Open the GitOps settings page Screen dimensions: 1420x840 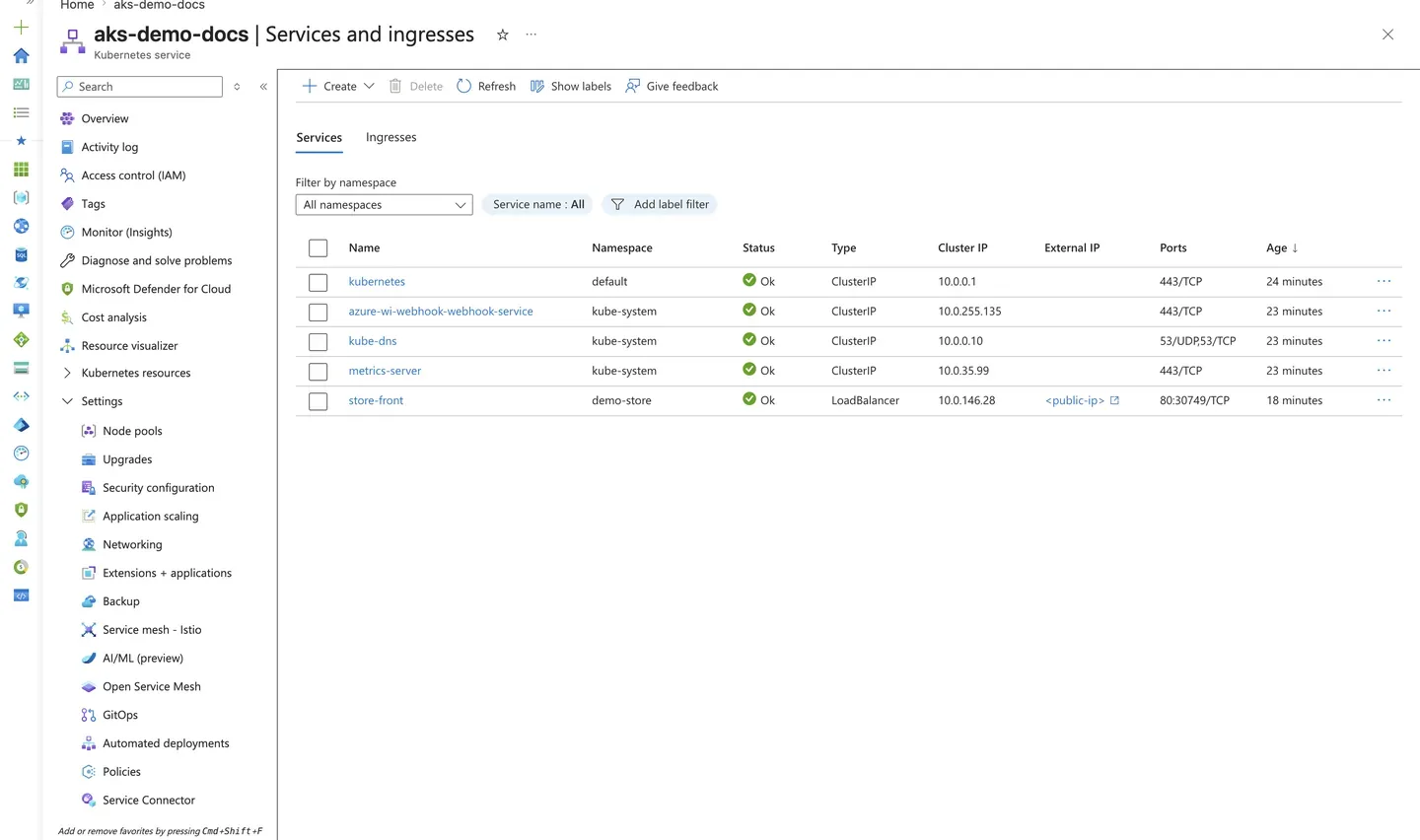pyautogui.click(x=120, y=715)
